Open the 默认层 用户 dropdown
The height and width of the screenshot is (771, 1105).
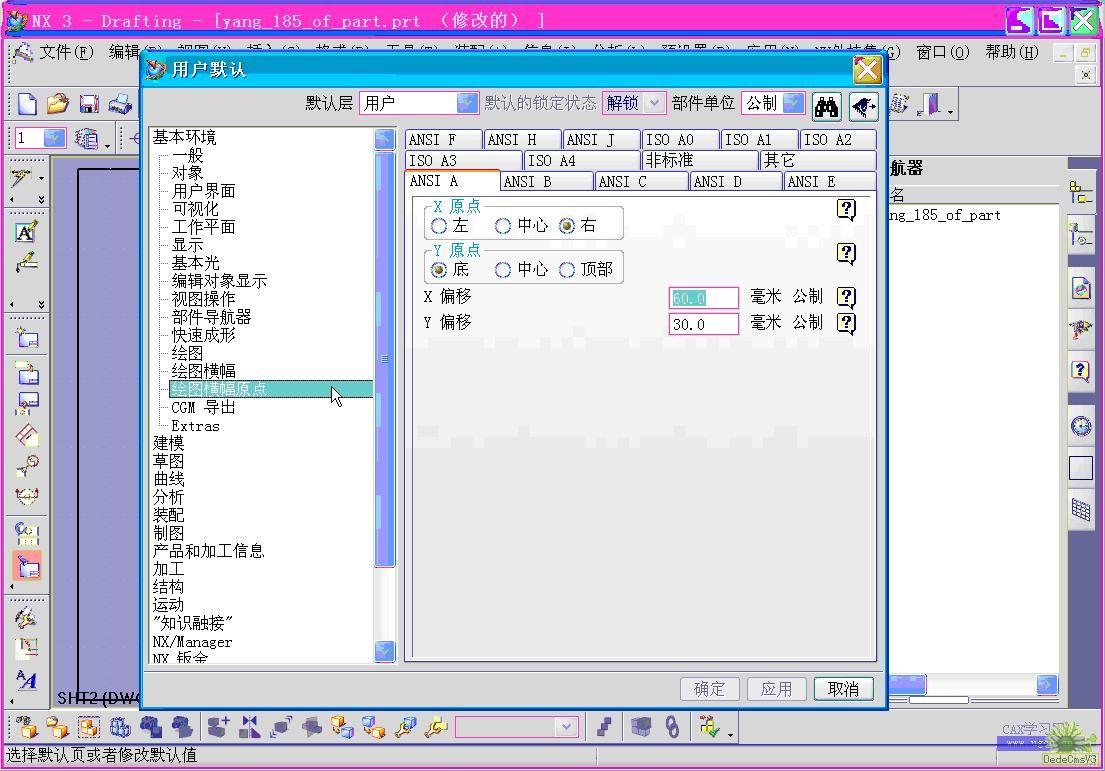click(x=467, y=103)
